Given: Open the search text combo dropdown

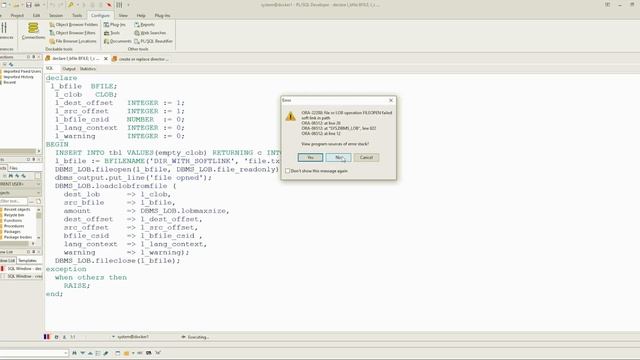Looking at the screenshot, I should point(66,353).
